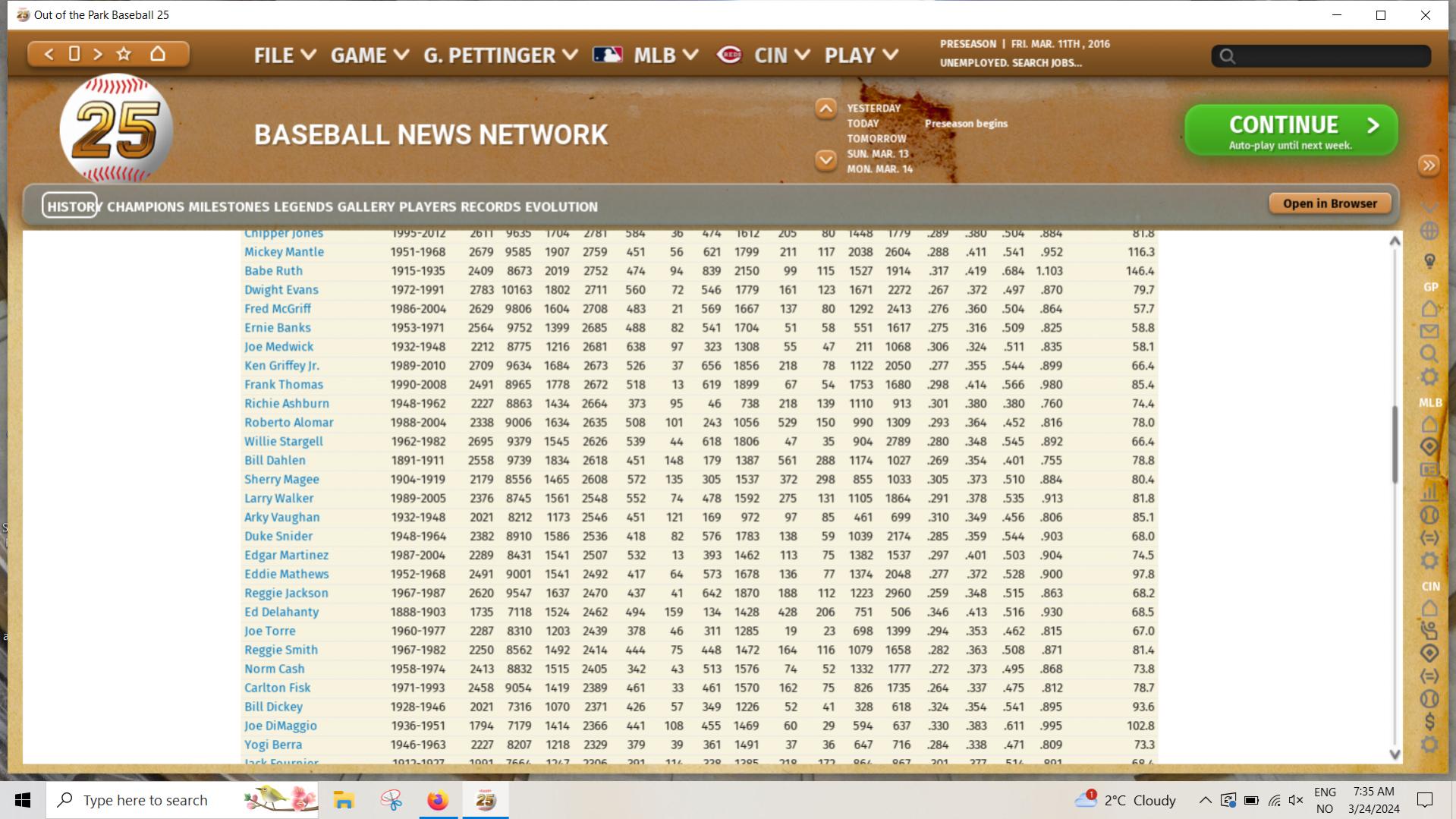1456x819 pixels.
Task: Expand the G. PETTINGER manager menu
Action: [x=500, y=55]
